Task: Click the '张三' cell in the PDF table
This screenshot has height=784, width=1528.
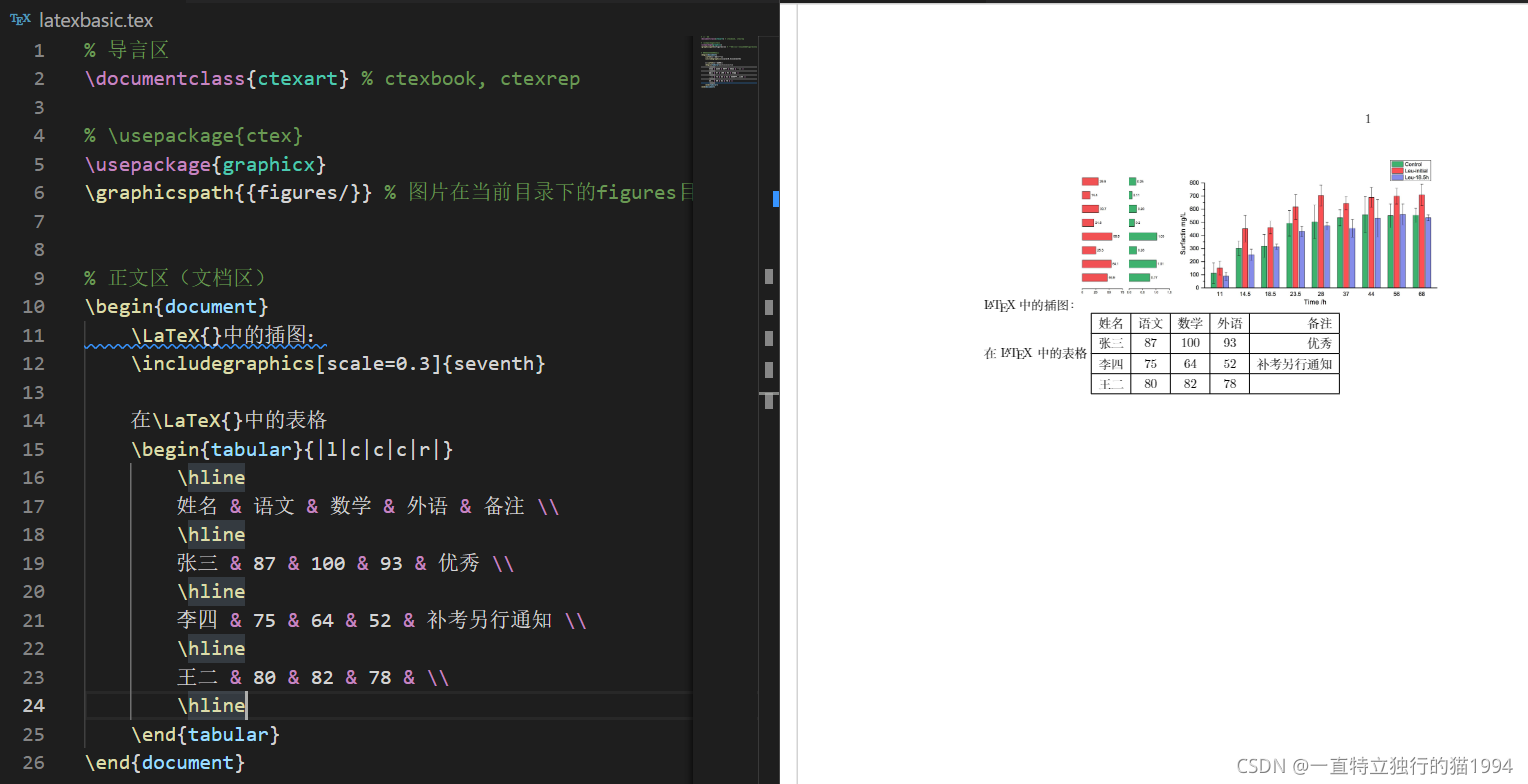Action: 1111,343
